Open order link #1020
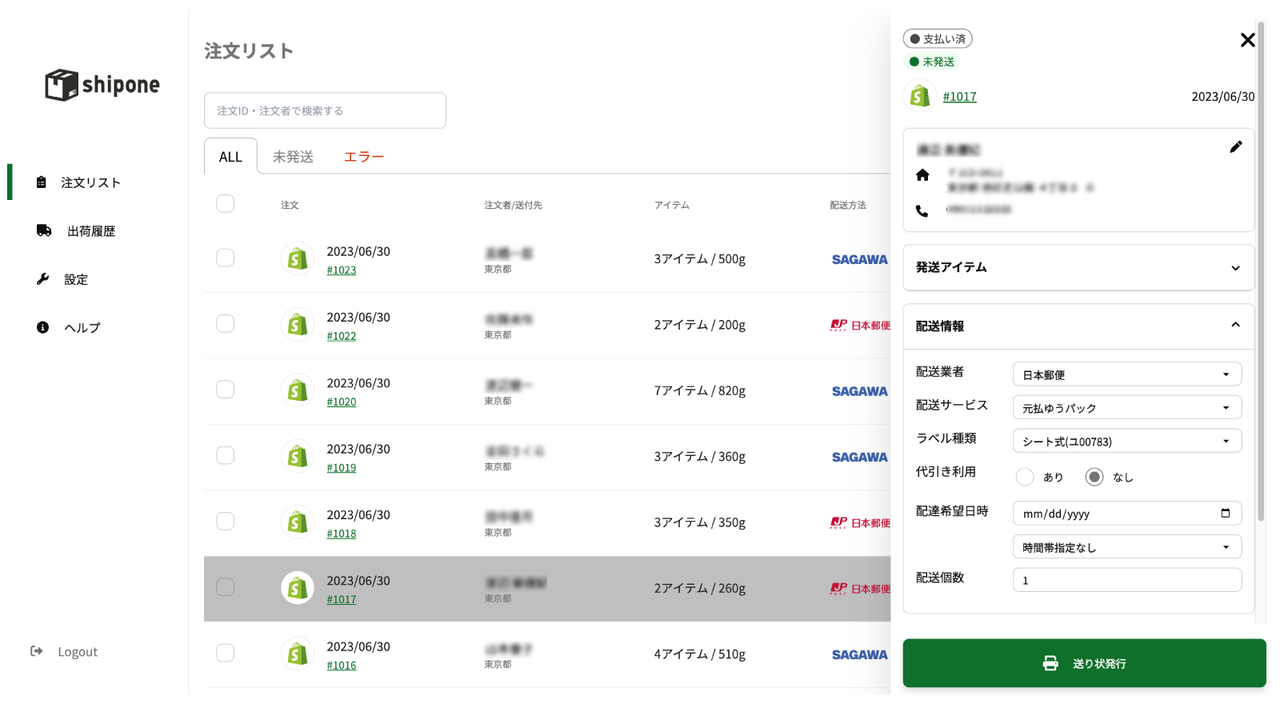 pyautogui.click(x=341, y=402)
